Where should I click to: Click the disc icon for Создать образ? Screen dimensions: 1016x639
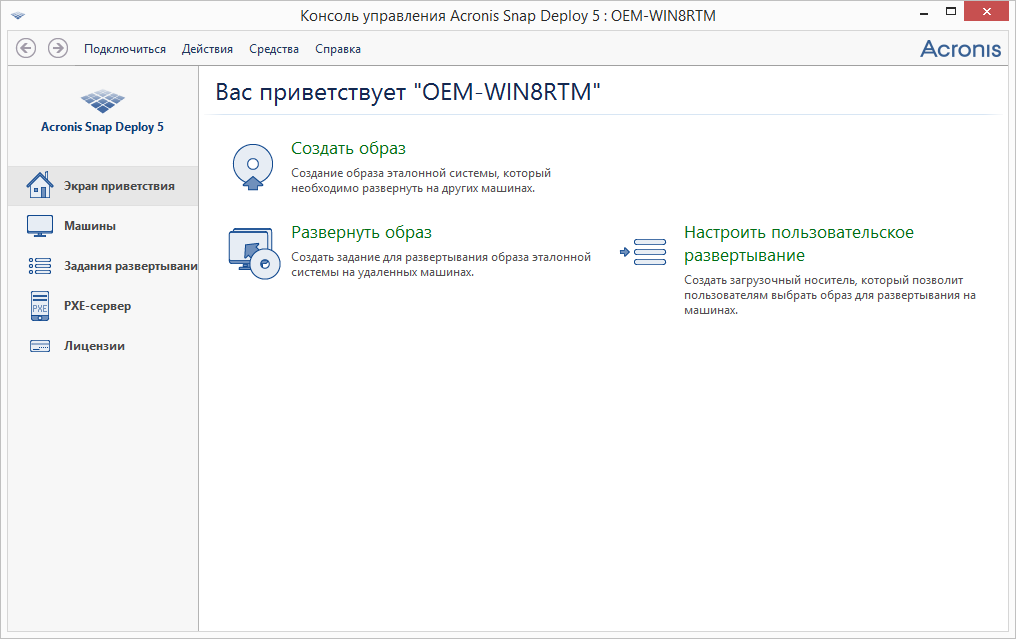(253, 167)
